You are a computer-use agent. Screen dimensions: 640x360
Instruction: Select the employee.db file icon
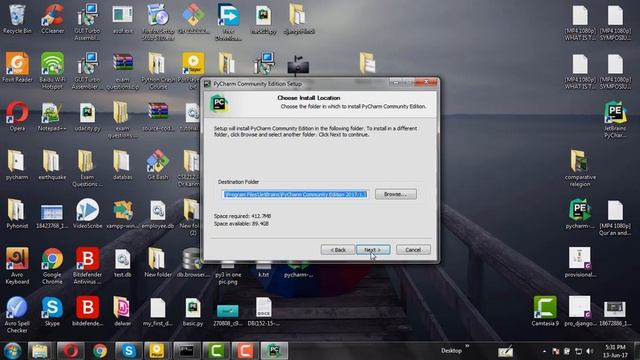point(158,213)
